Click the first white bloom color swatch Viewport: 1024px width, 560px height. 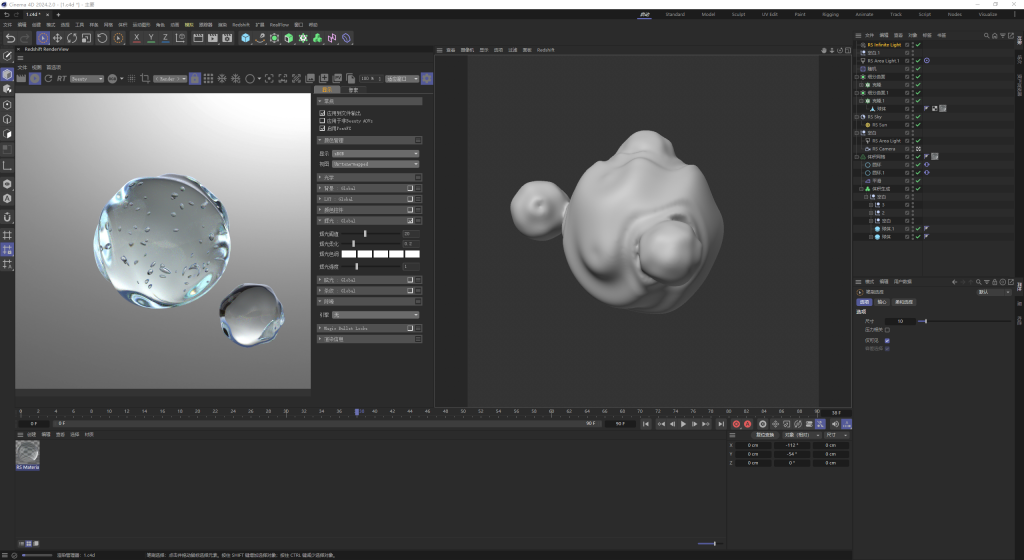click(349, 254)
